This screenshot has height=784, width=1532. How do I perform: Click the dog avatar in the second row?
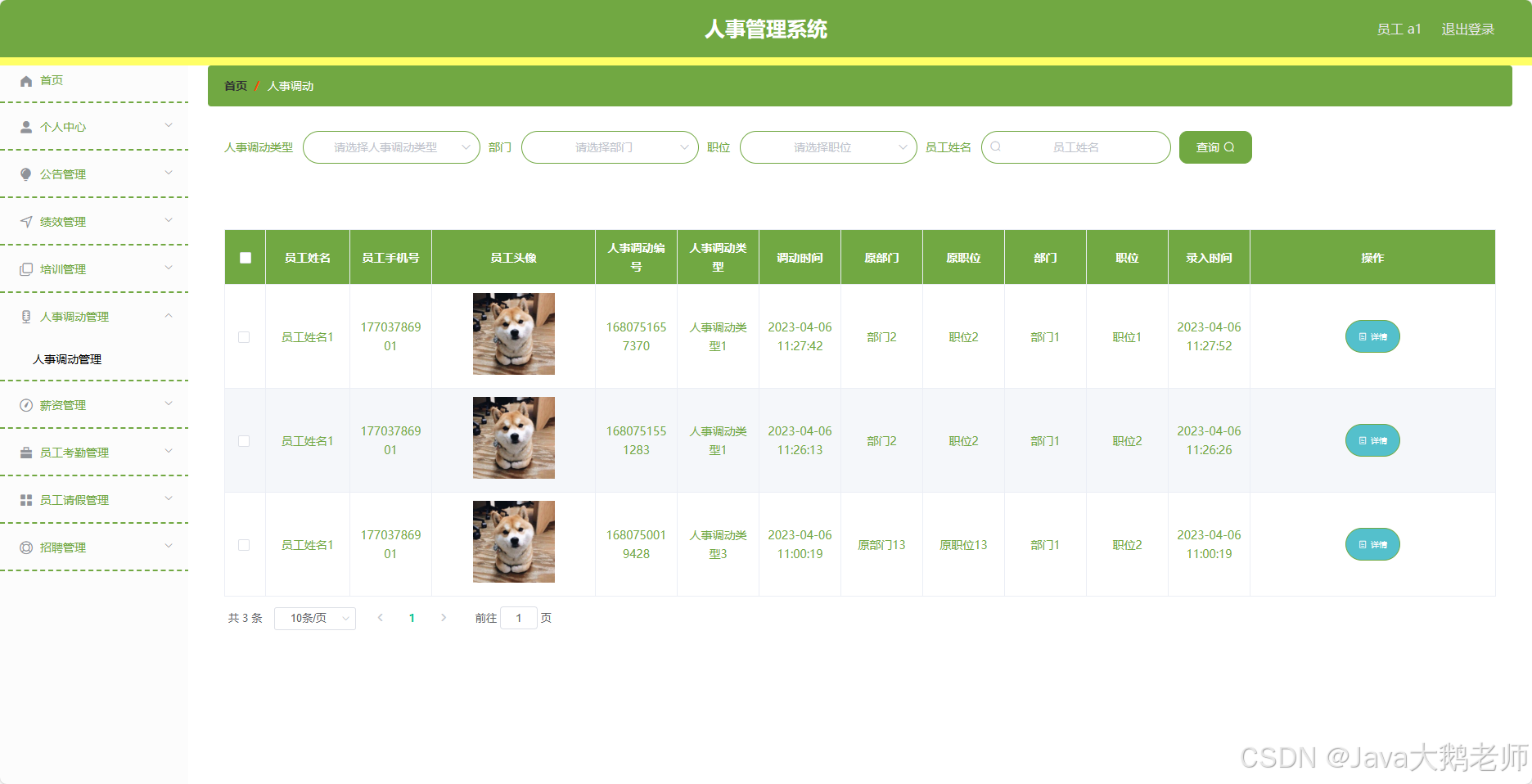[514, 438]
